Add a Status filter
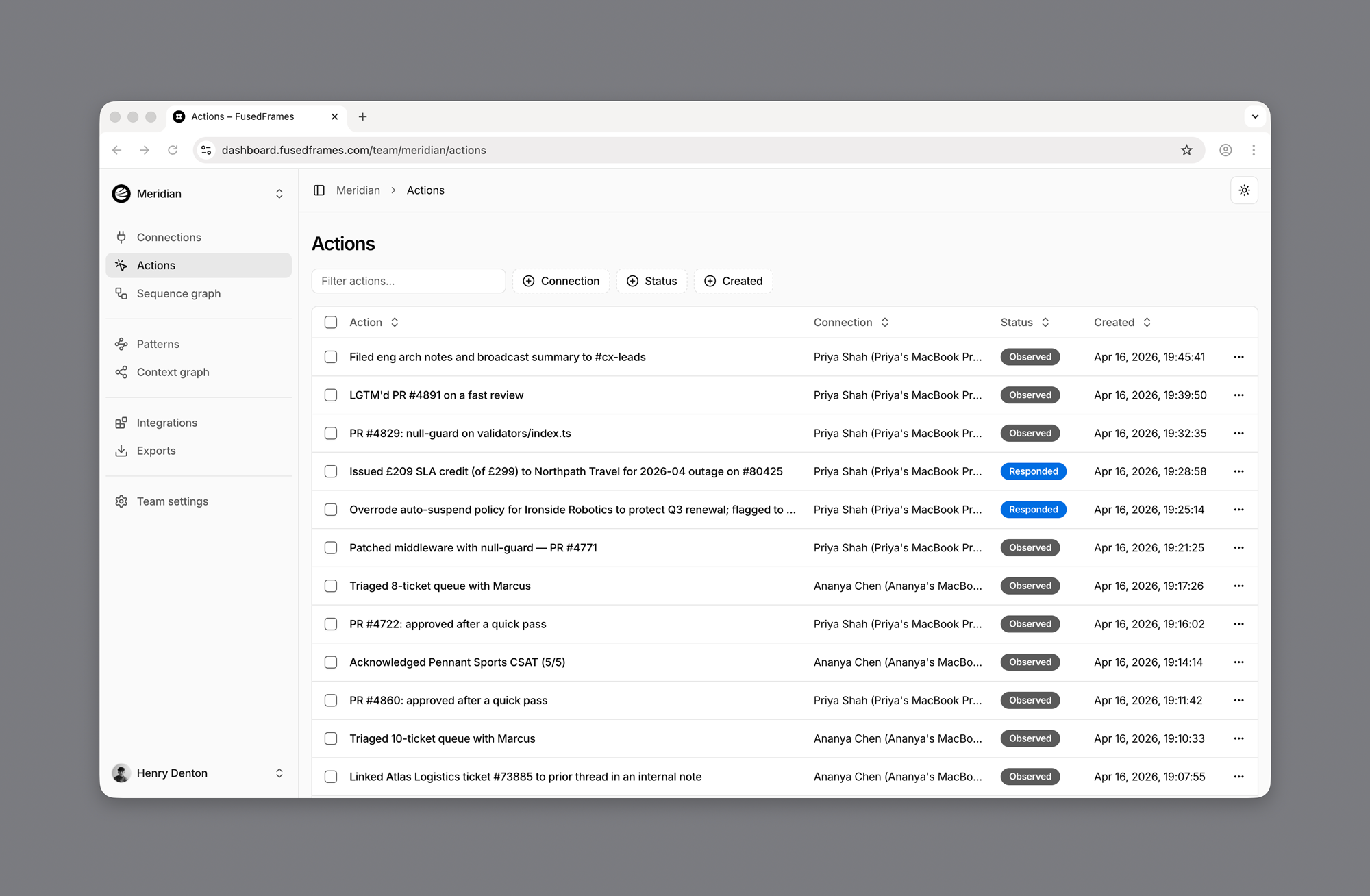The height and width of the screenshot is (896, 1370). [651, 281]
